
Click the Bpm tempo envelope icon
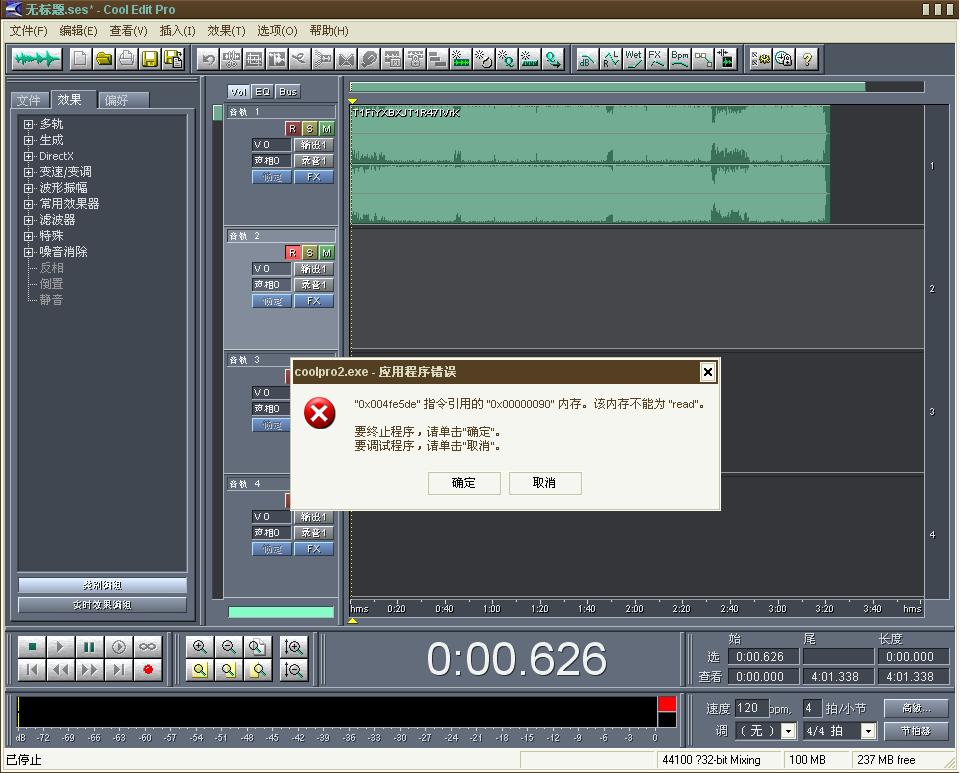coord(680,59)
